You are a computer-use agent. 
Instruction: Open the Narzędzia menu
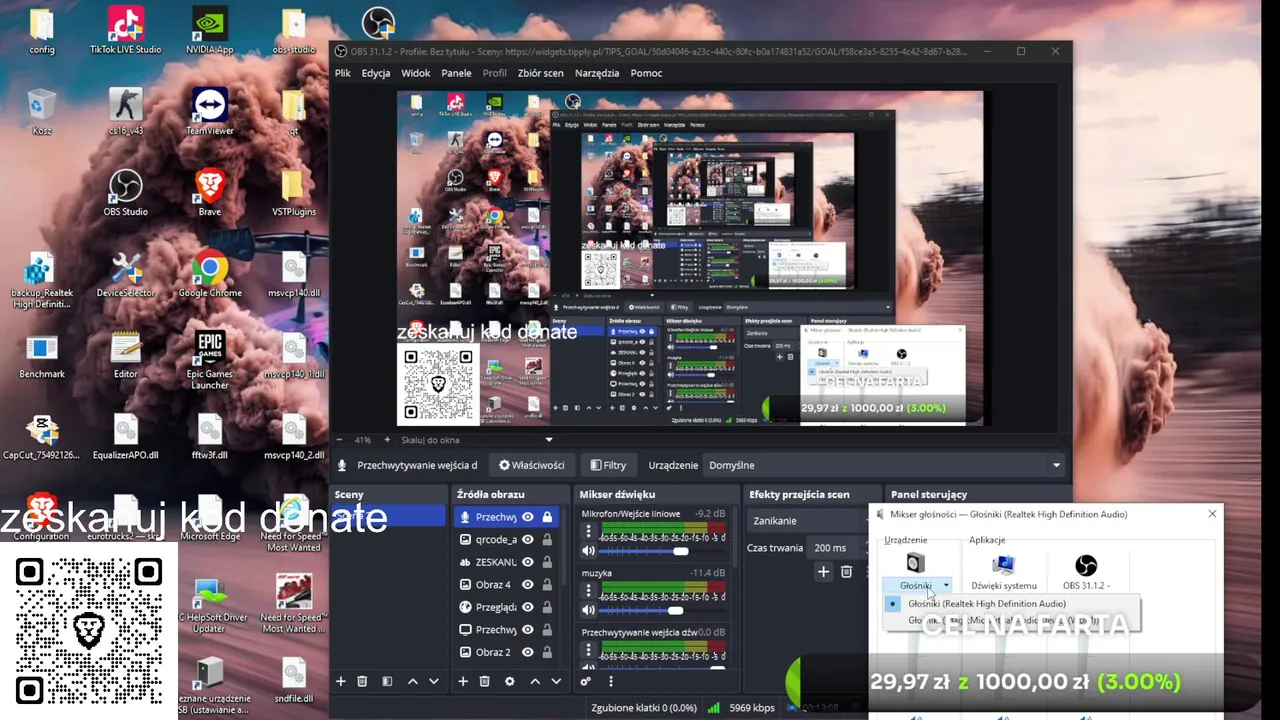pyautogui.click(x=597, y=73)
